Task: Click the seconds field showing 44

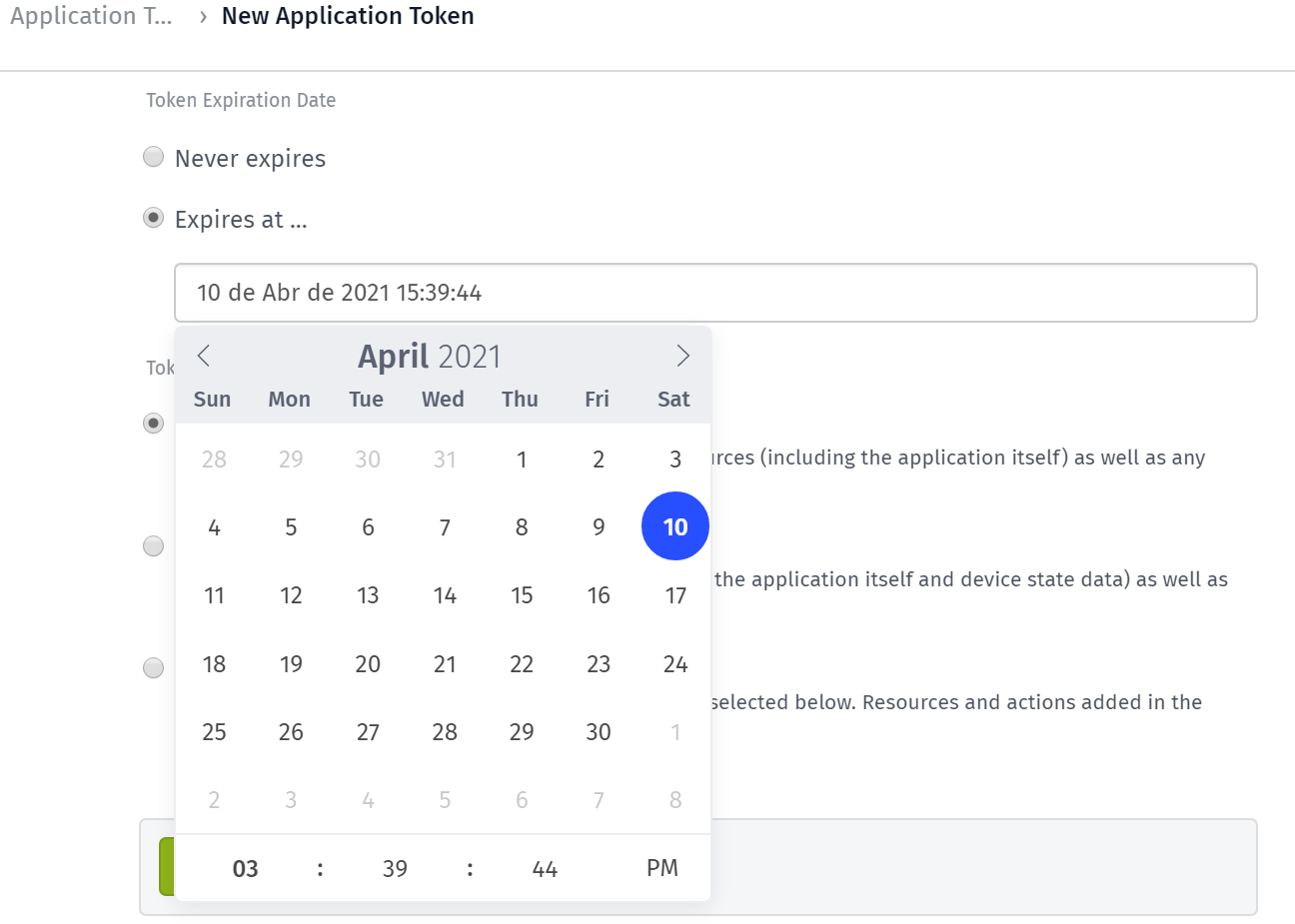Action: (545, 869)
